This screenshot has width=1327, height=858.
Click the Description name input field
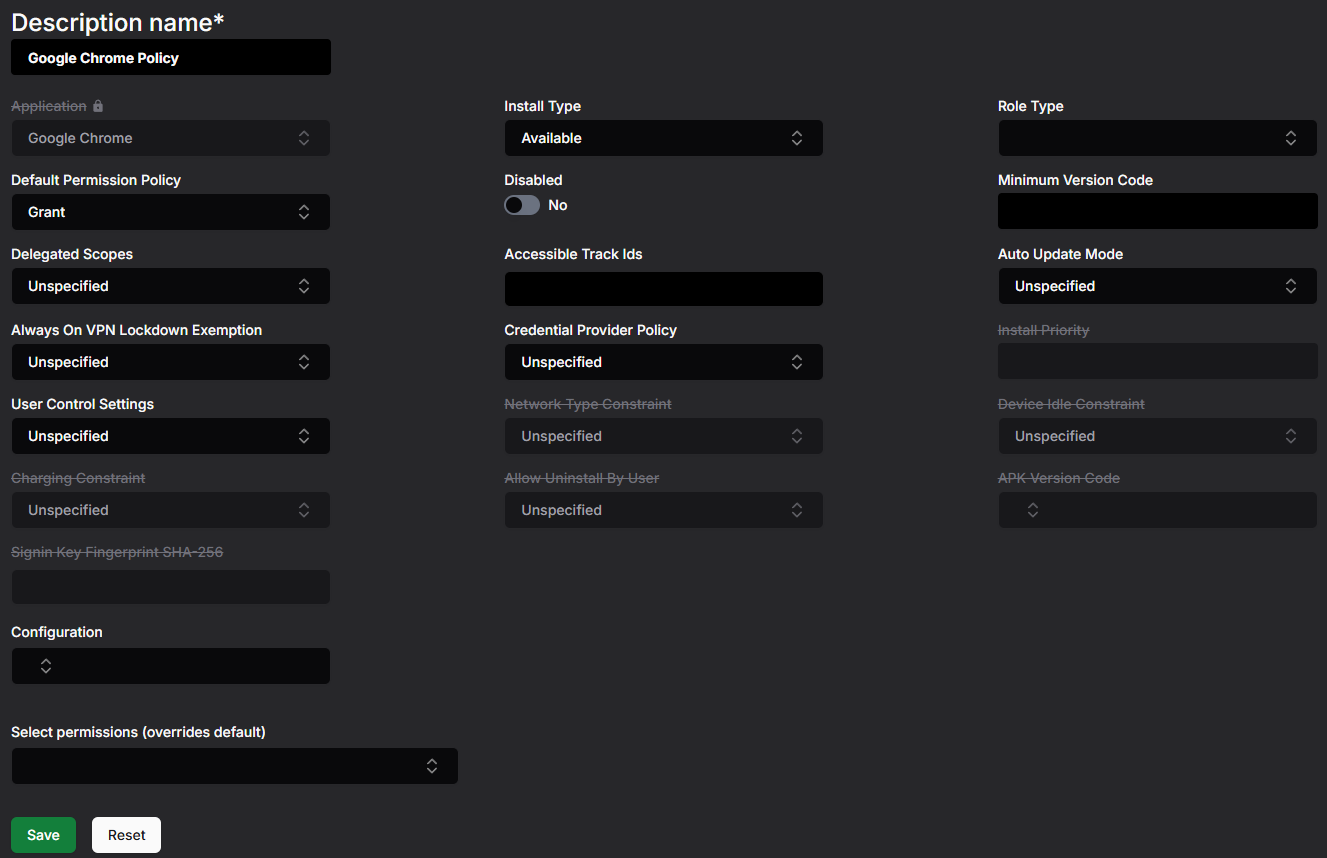pyautogui.click(x=170, y=57)
